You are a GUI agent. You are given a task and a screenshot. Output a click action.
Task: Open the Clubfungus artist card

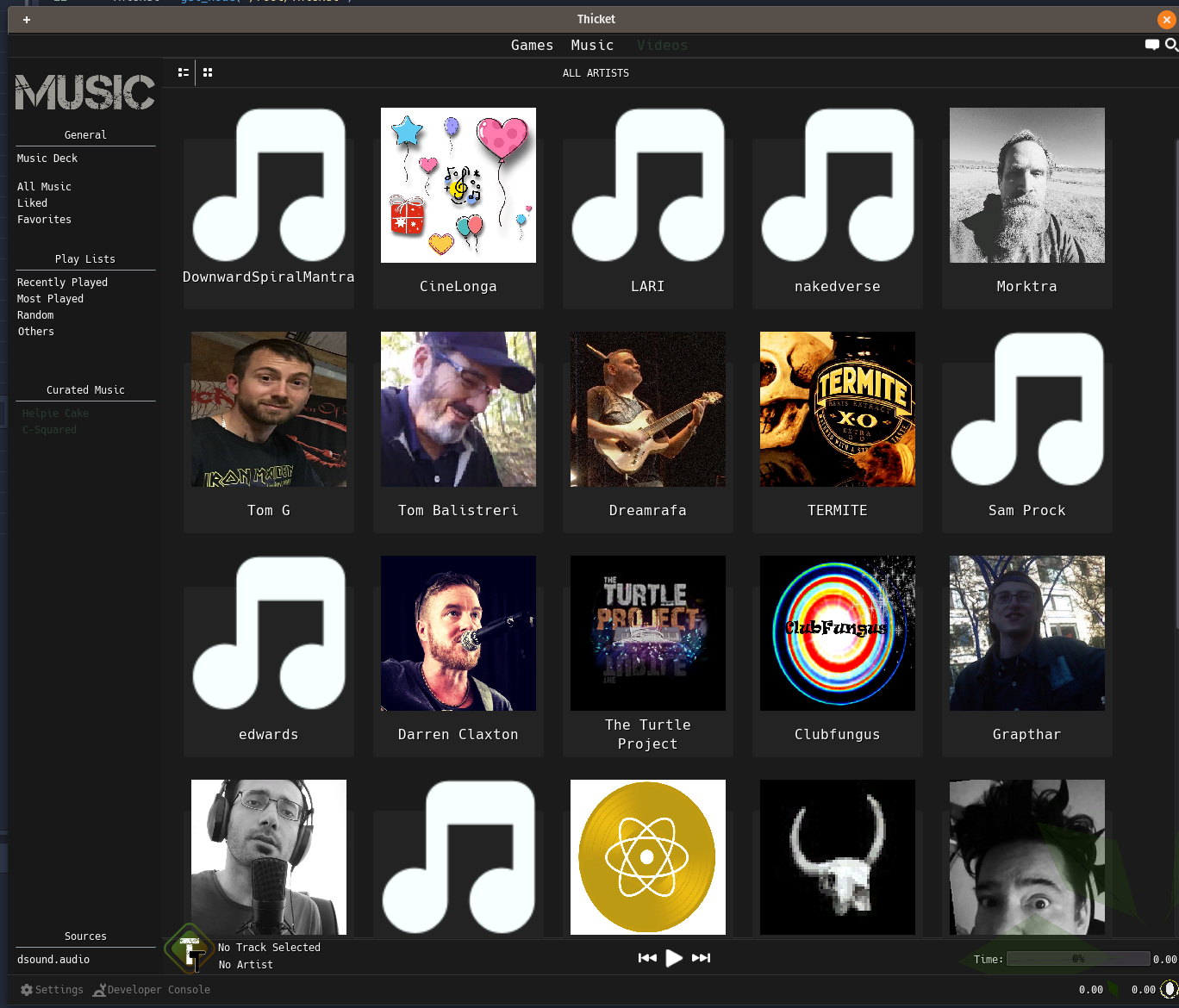click(837, 655)
